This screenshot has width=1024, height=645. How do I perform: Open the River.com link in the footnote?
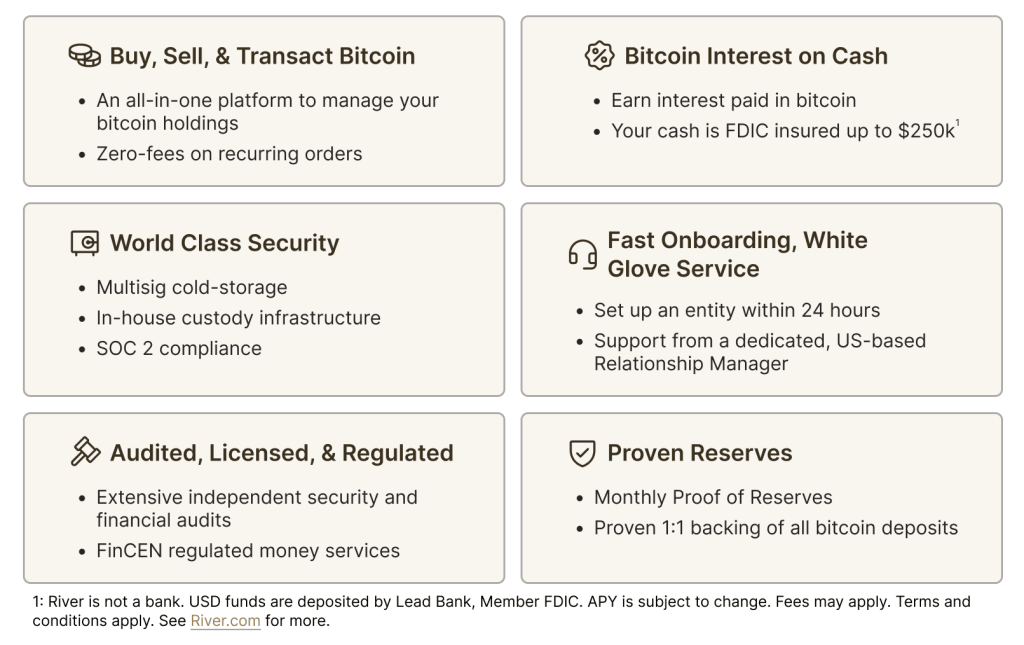coord(225,621)
